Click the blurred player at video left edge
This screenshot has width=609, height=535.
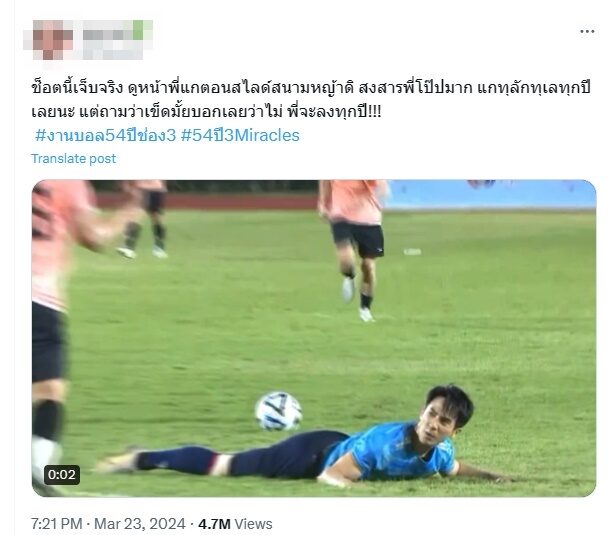(x=52, y=334)
